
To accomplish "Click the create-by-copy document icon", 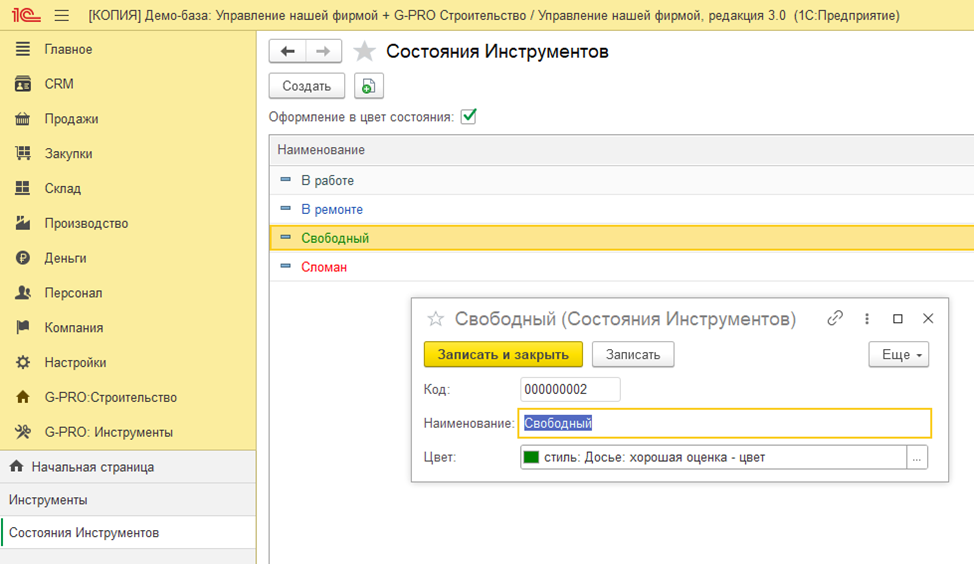I will (x=368, y=86).
